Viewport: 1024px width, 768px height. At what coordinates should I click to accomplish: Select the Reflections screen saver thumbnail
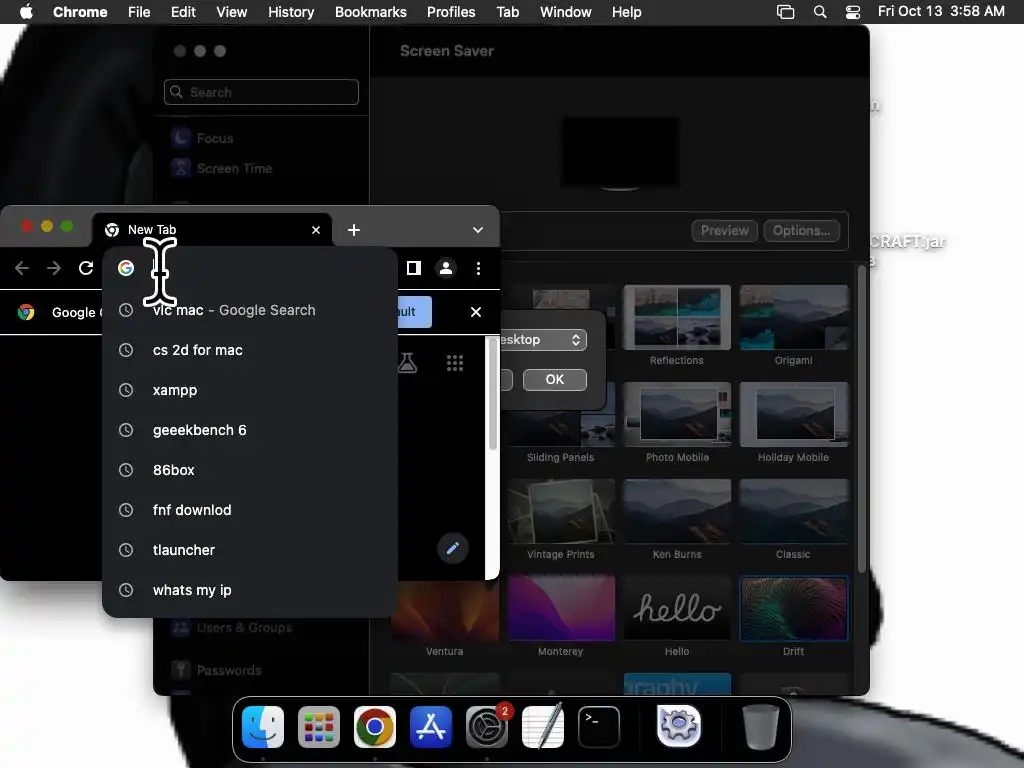coord(677,317)
